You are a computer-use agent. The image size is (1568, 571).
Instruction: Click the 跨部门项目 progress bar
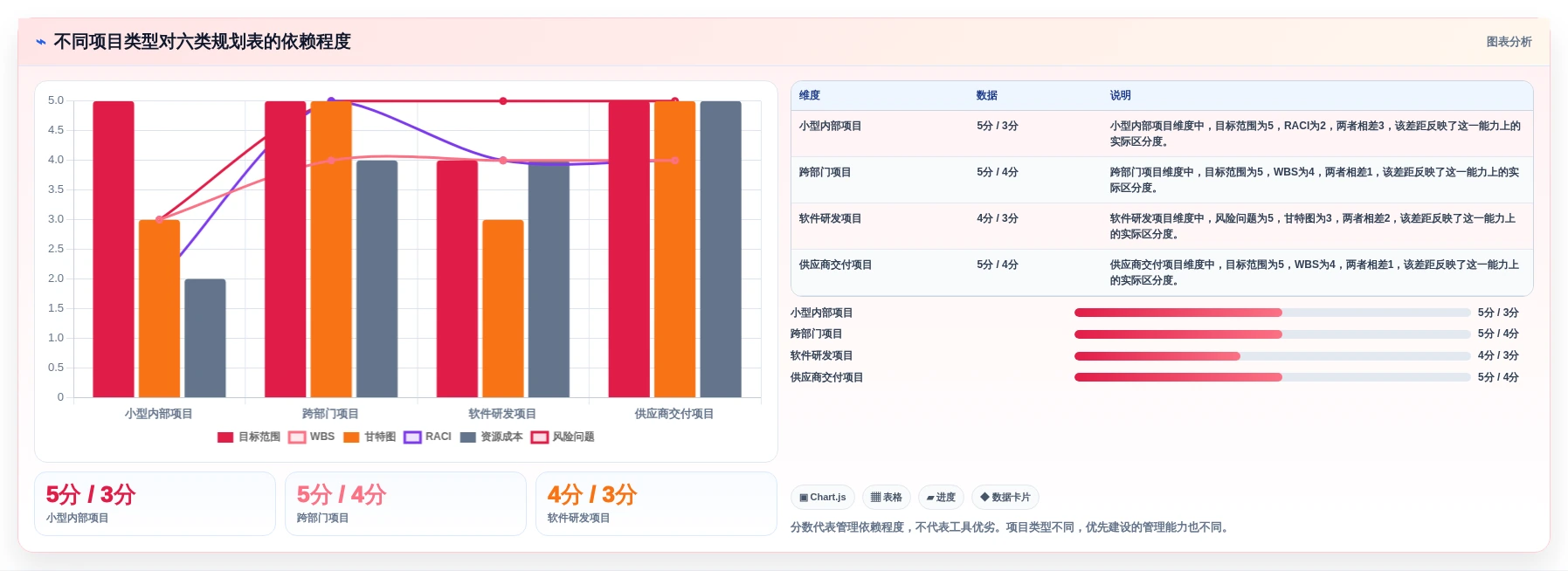coord(1272,334)
